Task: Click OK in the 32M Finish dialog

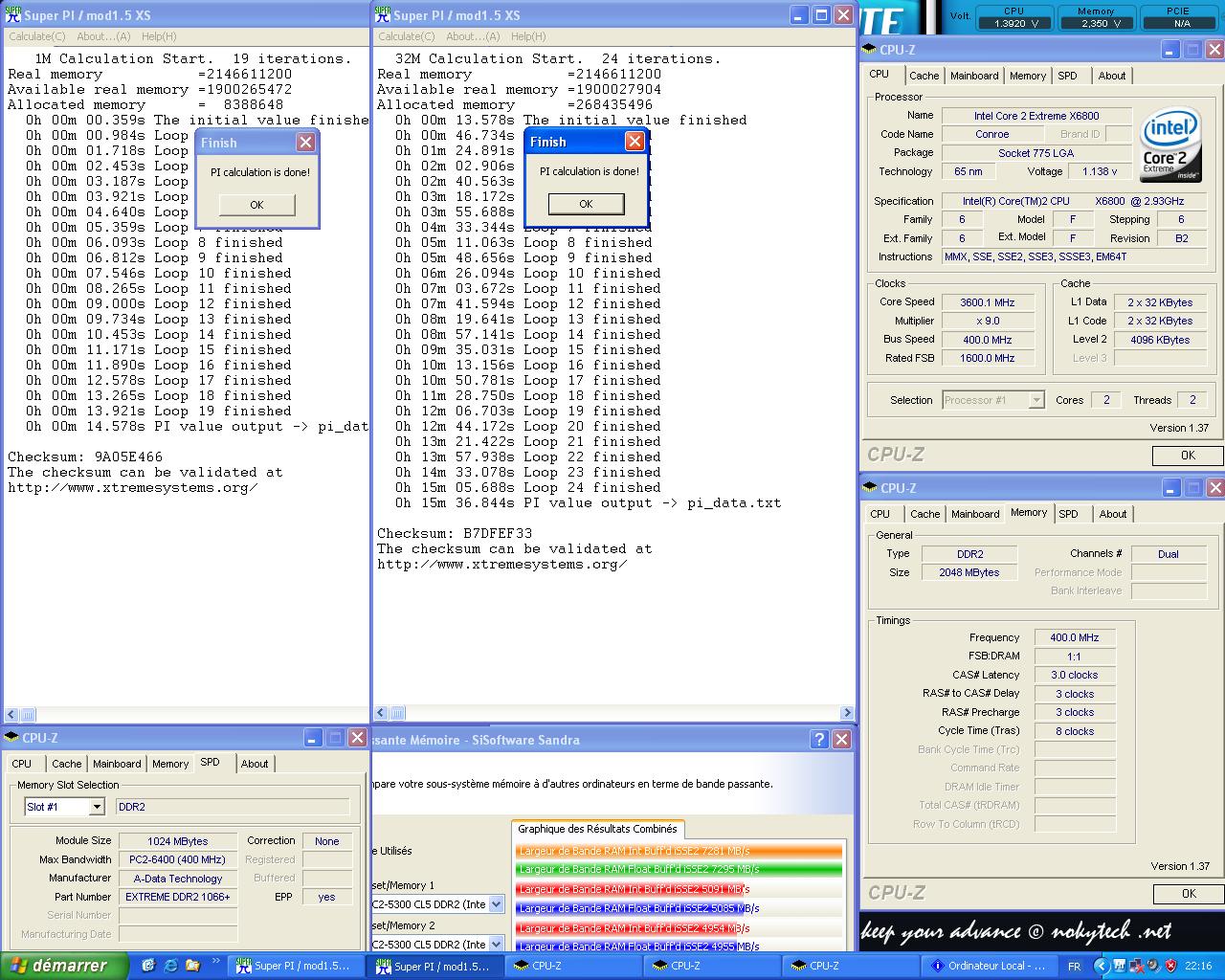Action: tap(586, 204)
